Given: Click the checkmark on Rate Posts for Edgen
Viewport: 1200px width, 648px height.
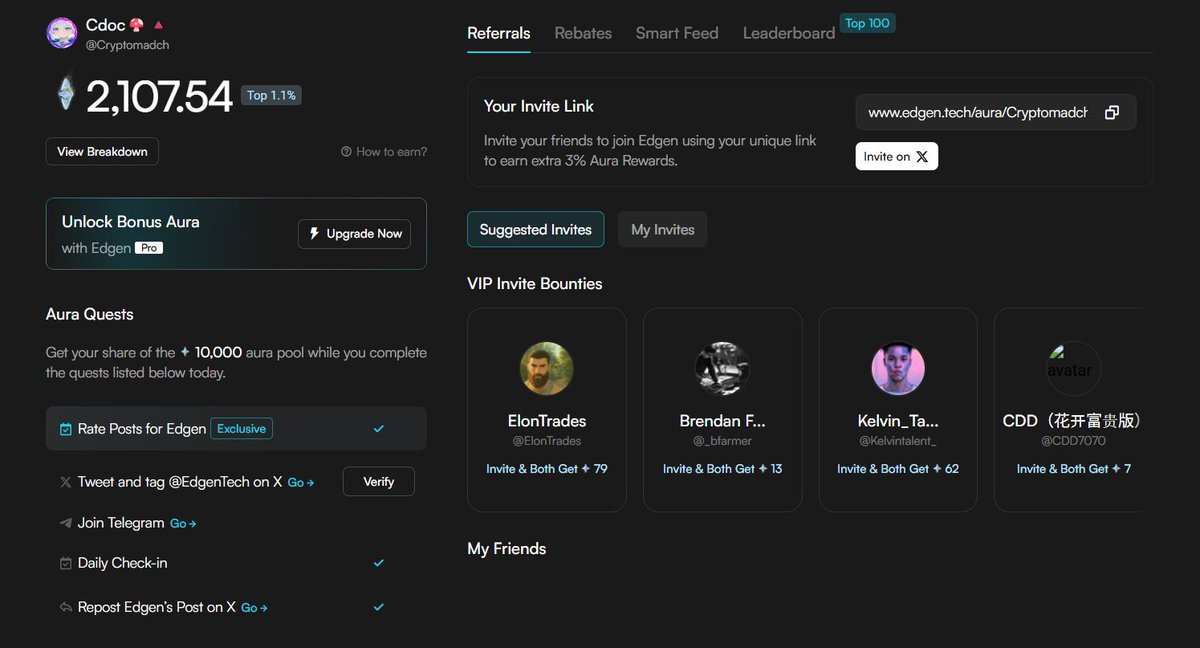Looking at the screenshot, I should pyautogui.click(x=379, y=429).
